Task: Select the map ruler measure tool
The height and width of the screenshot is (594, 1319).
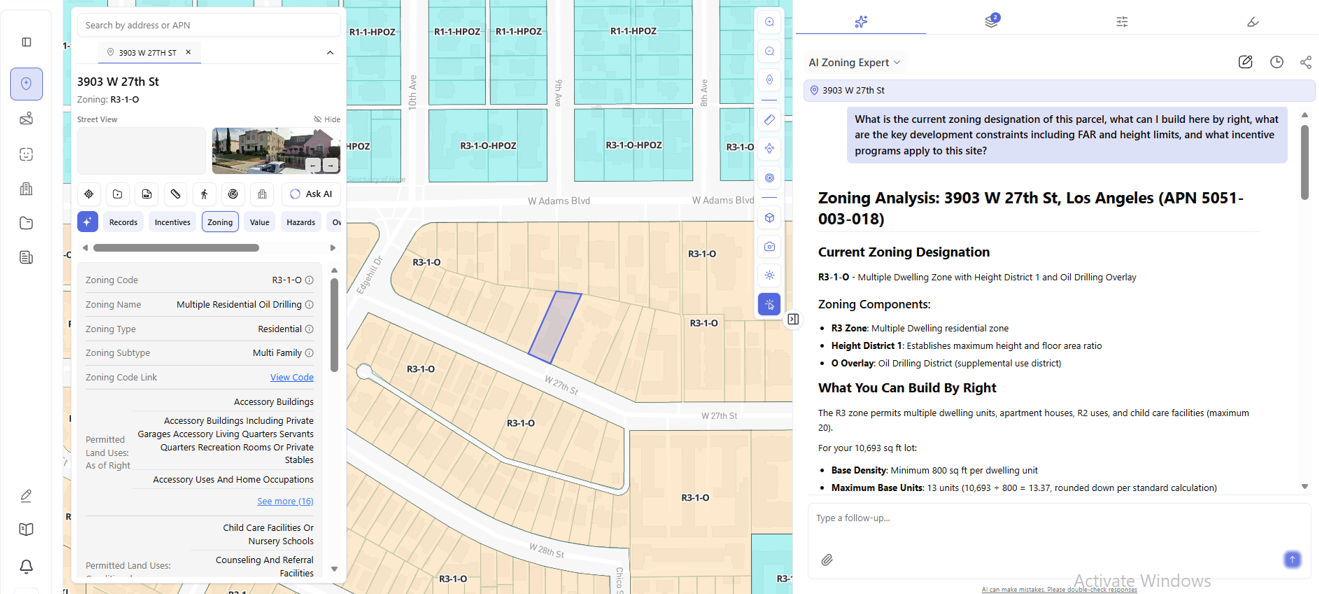Action: click(x=769, y=120)
